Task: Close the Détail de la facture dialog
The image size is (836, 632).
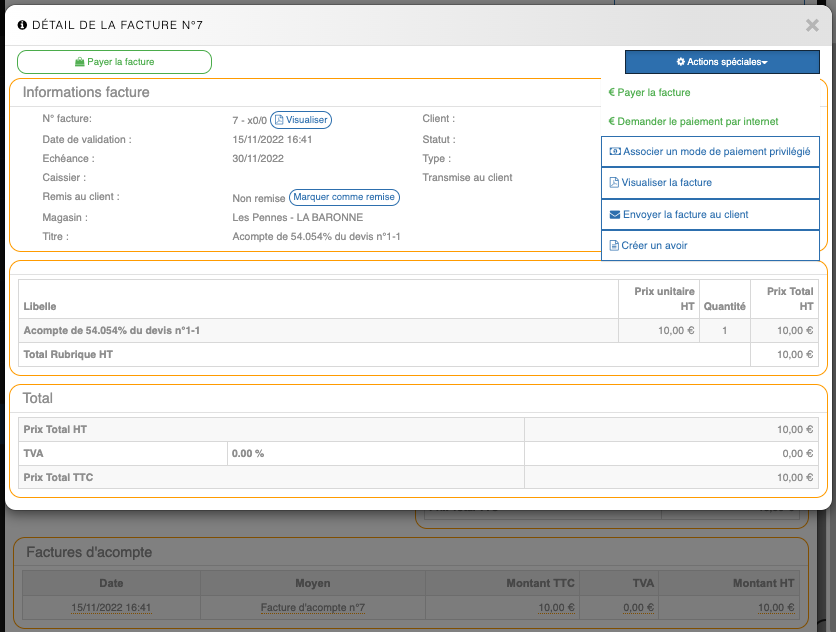Action: (812, 25)
